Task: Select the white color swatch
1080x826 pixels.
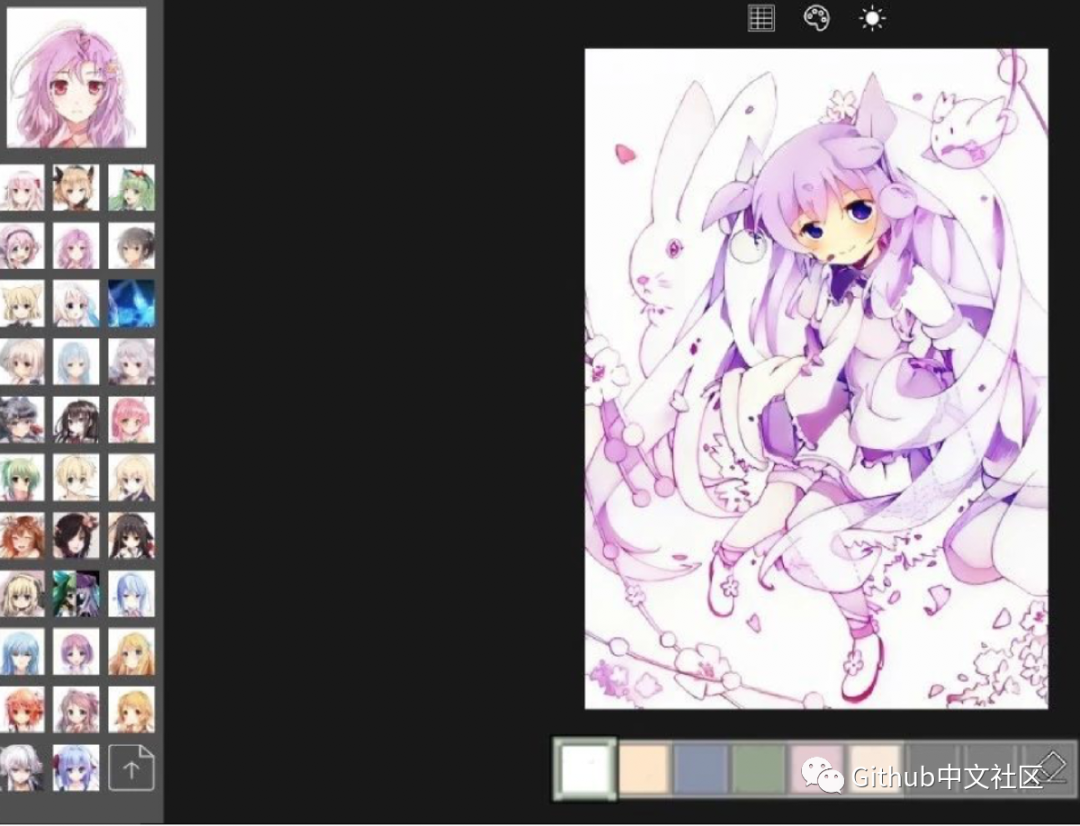Action: (585, 769)
